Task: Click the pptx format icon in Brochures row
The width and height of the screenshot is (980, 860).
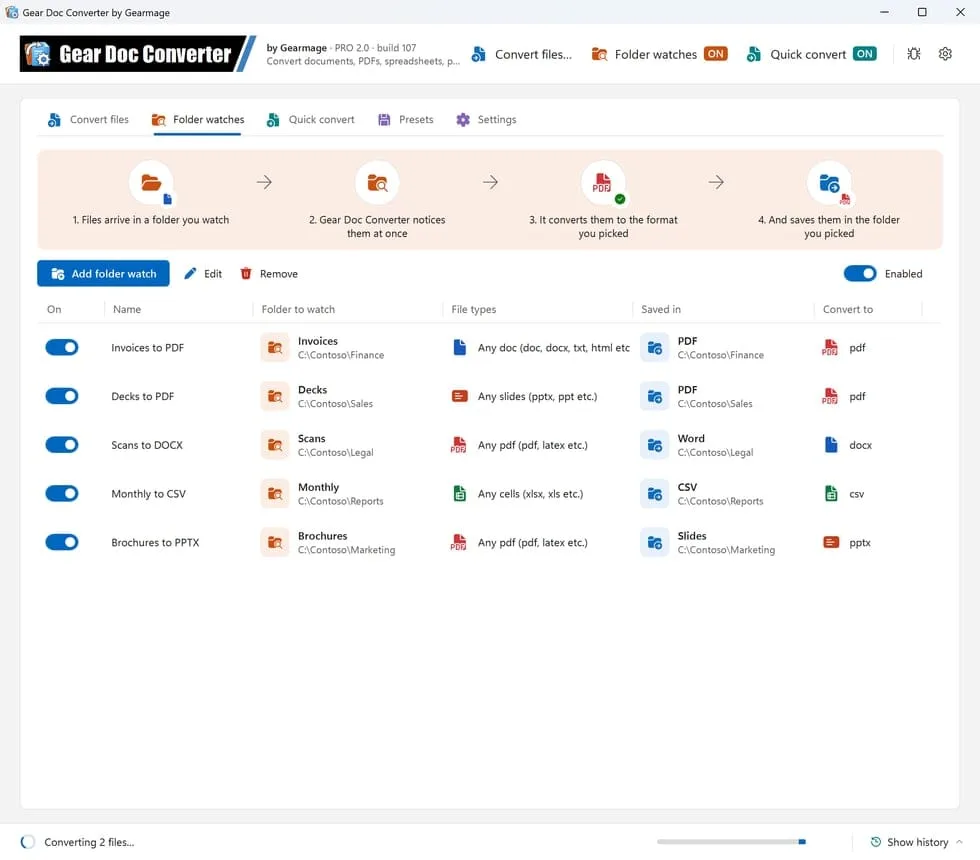Action: pos(831,542)
